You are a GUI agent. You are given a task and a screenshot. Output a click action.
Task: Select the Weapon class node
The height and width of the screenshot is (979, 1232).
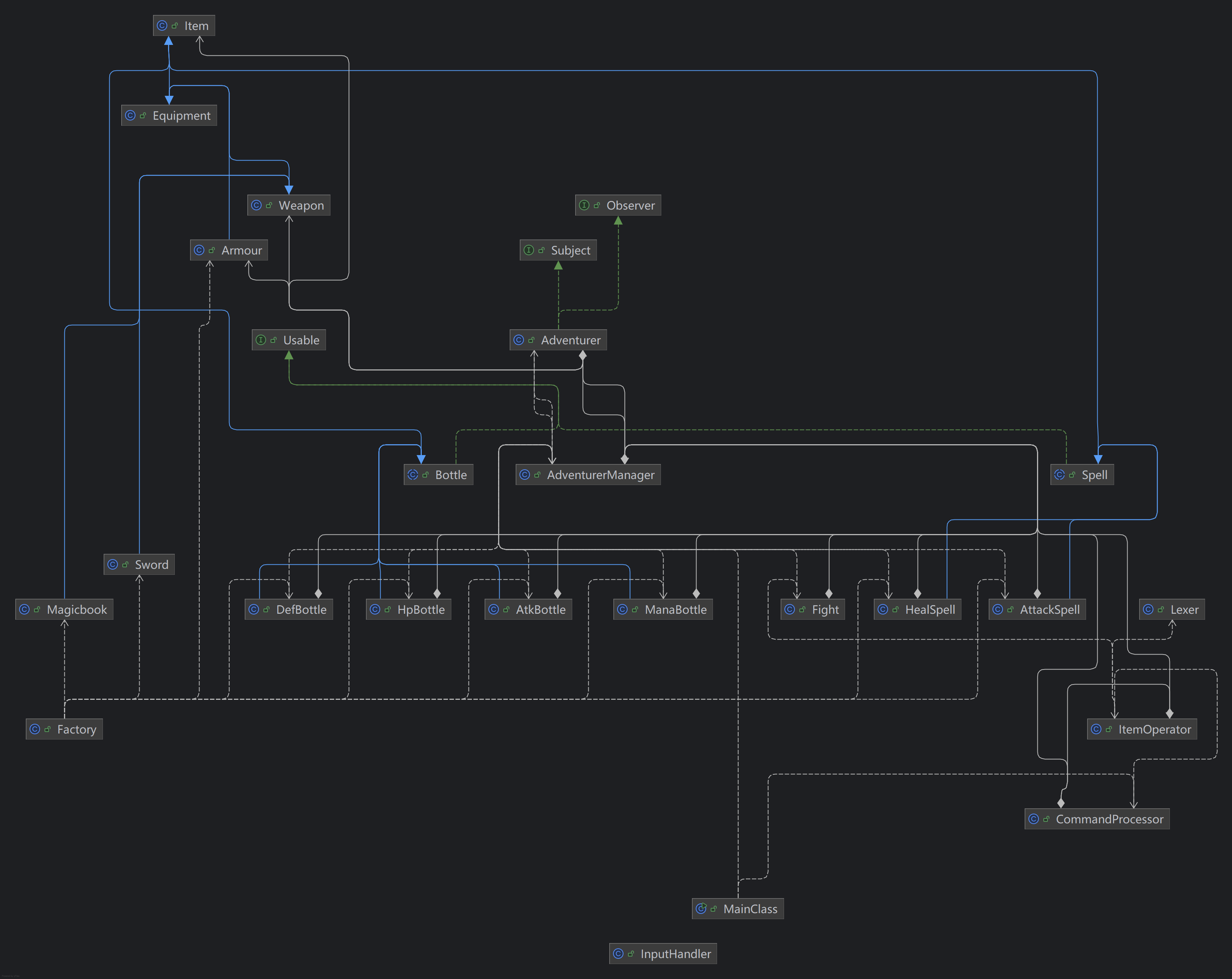tap(289, 205)
